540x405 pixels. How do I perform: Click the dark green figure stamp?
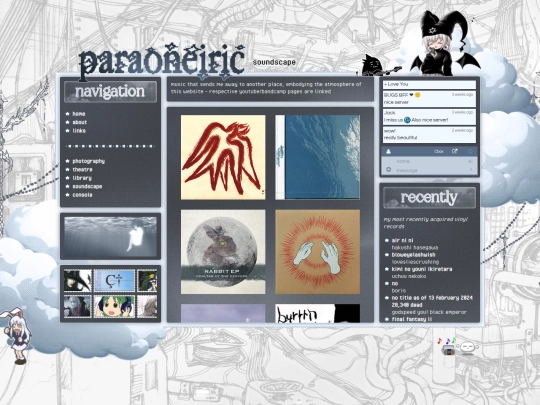[147, 280]
